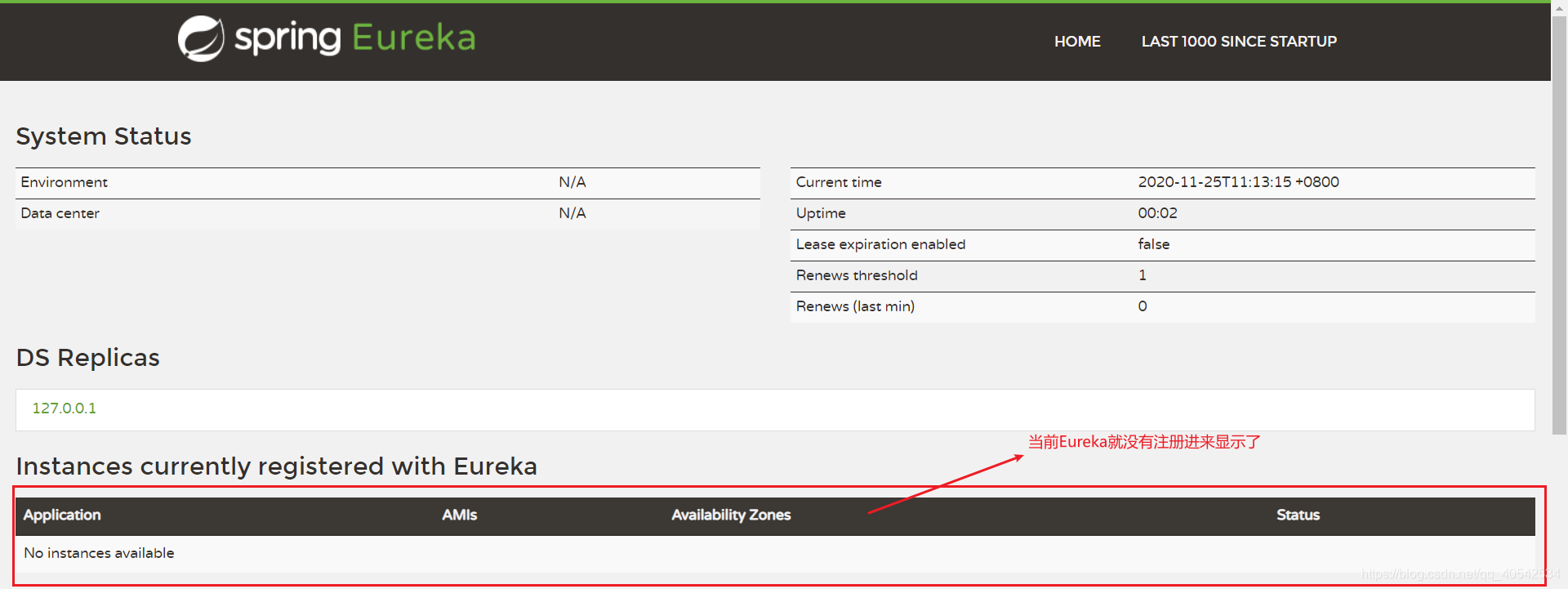
Task: Click the Renews (last min) value 0
Action: click(x=1143, y=306)
